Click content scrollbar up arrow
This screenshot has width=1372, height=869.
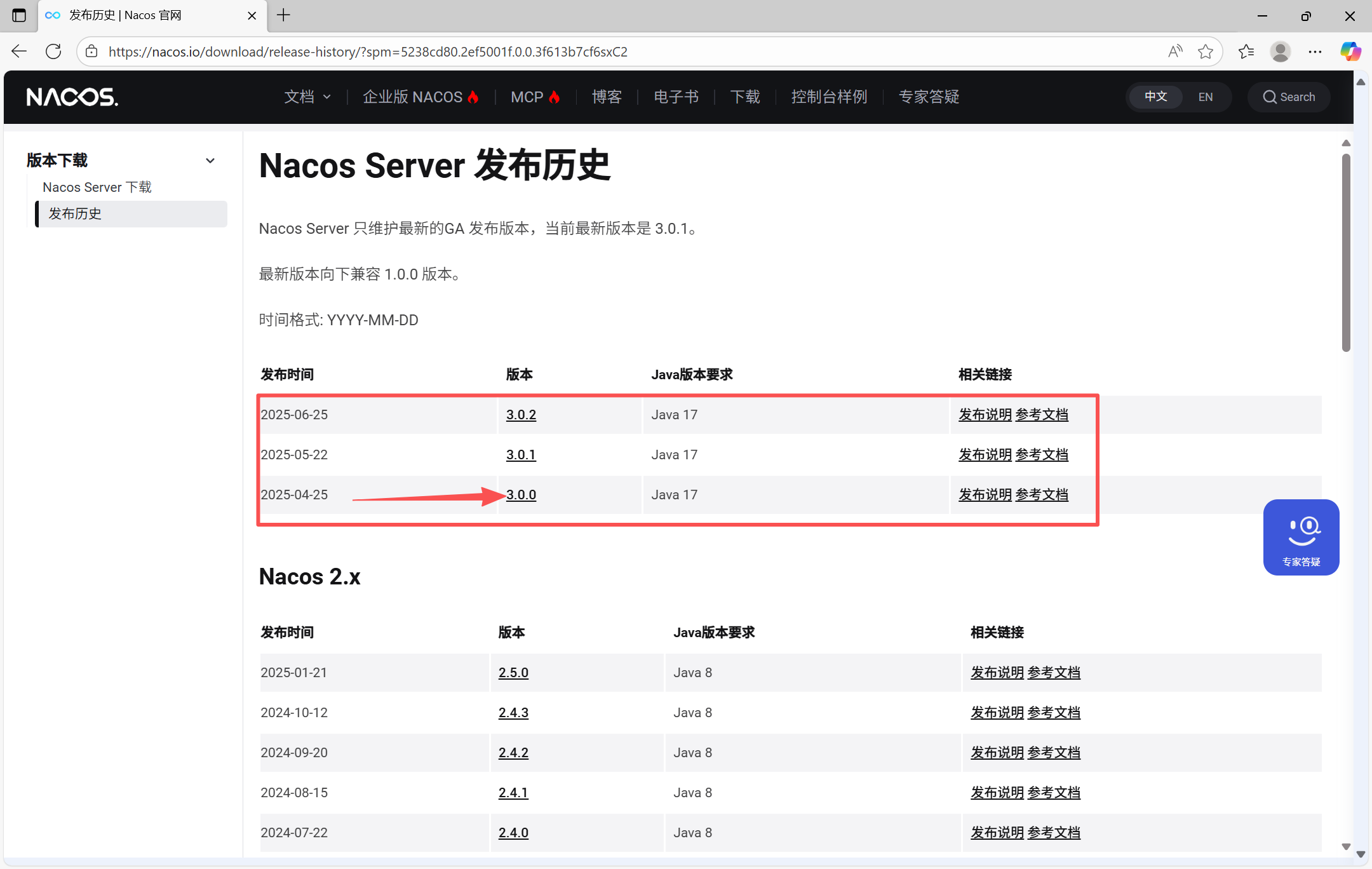pyautogui.click(x=1346, y=143)
